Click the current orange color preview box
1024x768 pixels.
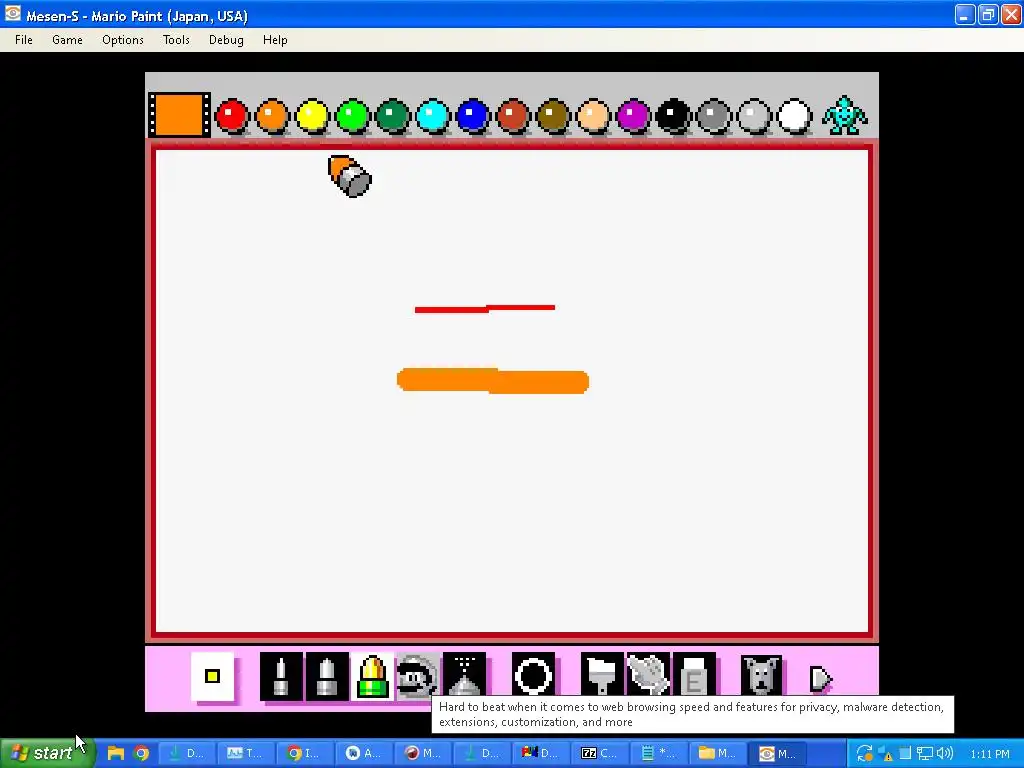[180, 115]
